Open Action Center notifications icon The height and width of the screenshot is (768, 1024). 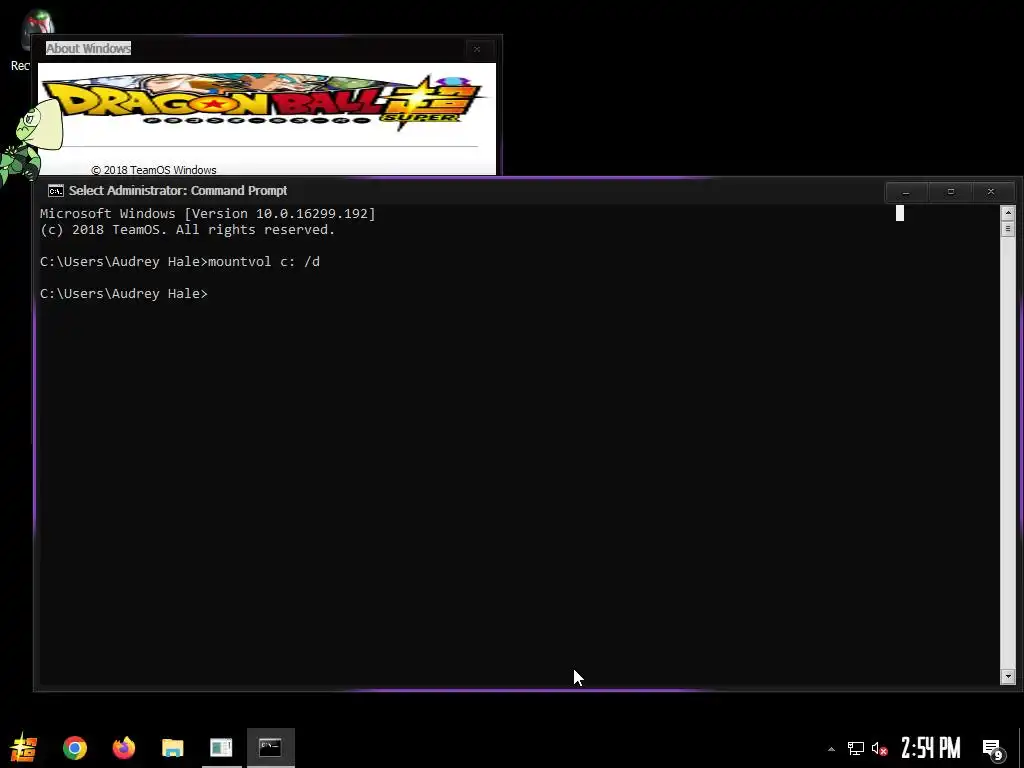992,749
